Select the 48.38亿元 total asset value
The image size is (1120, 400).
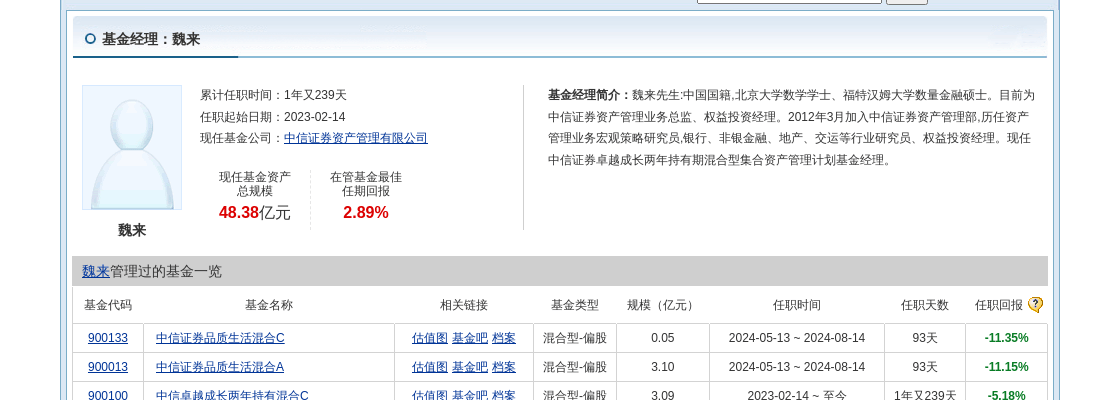[255, 212]
